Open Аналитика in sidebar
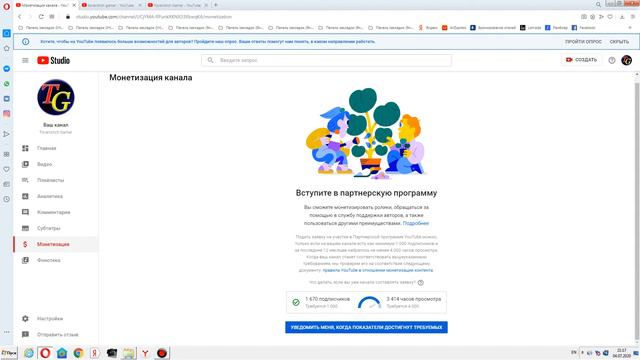The height and width of the screenshot is (360, 640). (56, 196)
